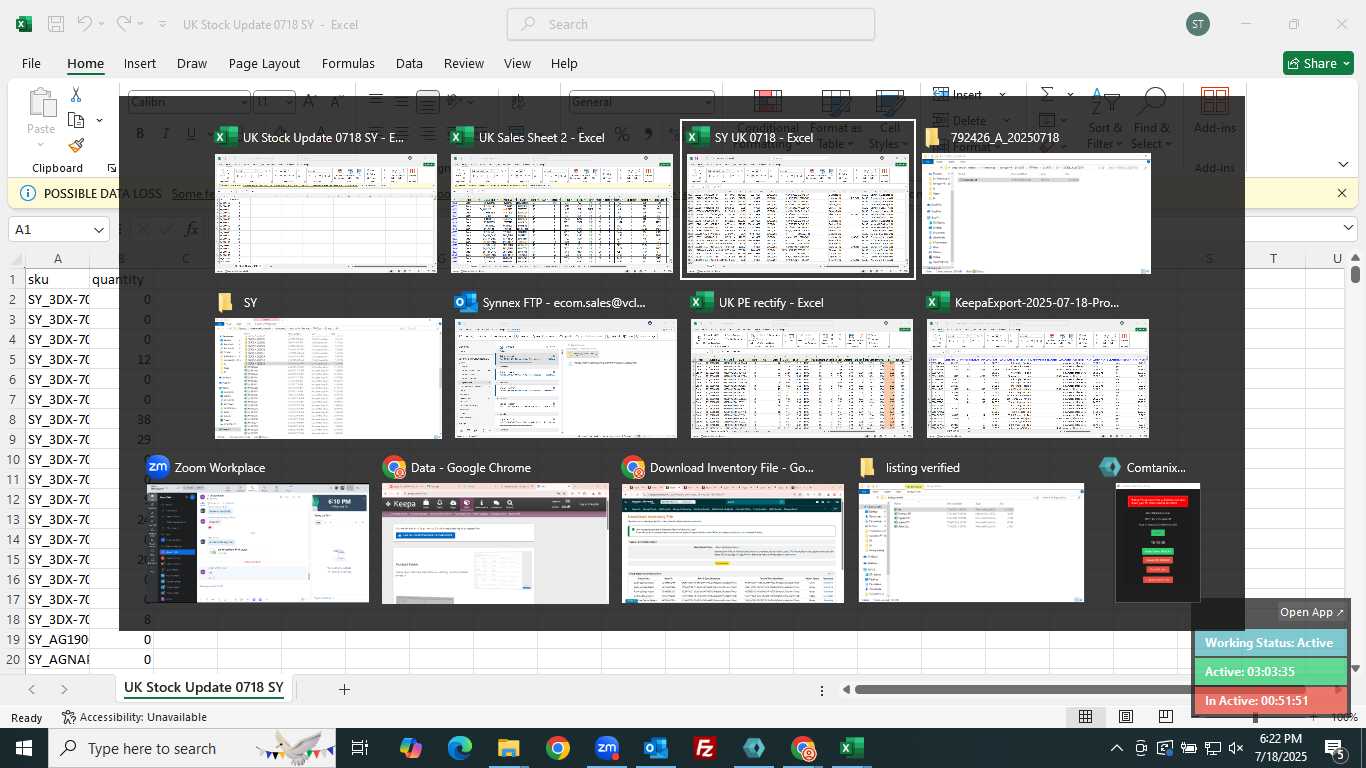
Task: Expand the Copy dropdown arrow
Action: (x=99, y=120)
